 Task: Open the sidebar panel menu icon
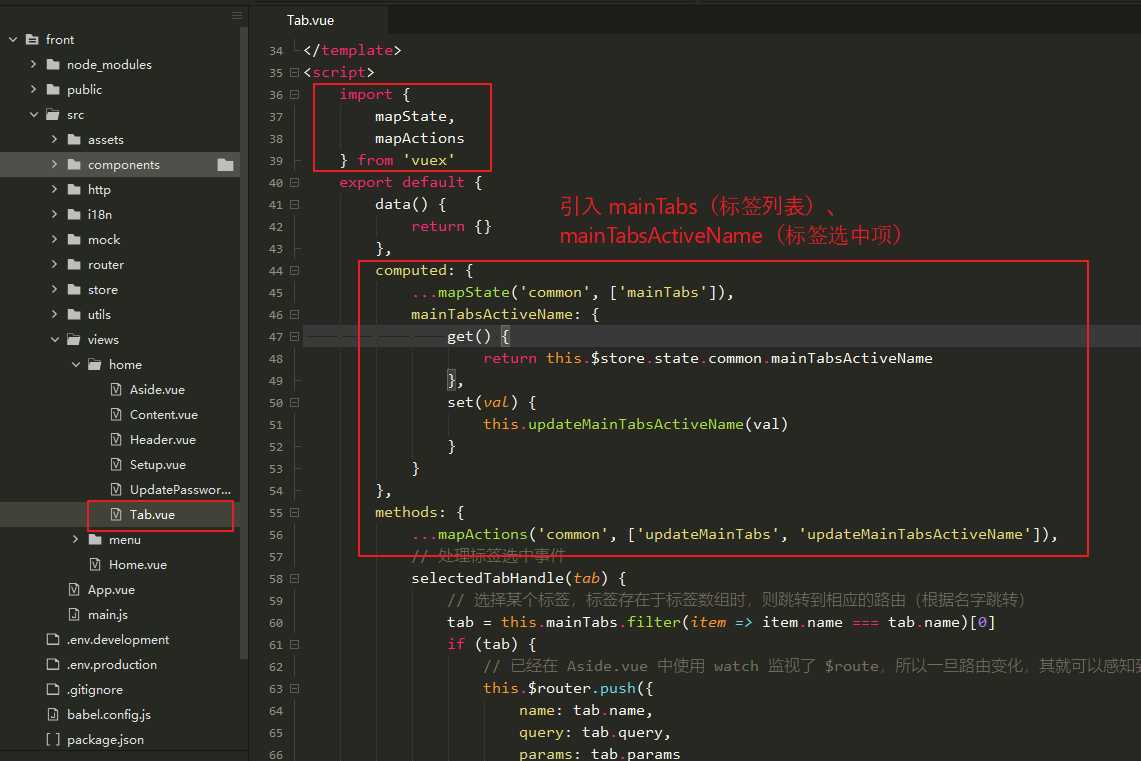[x=236, y=15]
